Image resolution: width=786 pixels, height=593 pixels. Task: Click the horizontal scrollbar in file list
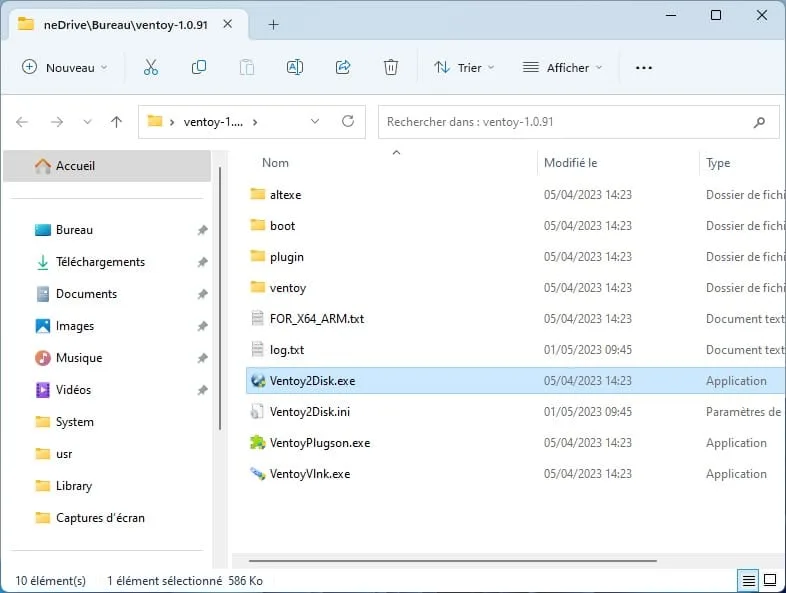point(453,561)
